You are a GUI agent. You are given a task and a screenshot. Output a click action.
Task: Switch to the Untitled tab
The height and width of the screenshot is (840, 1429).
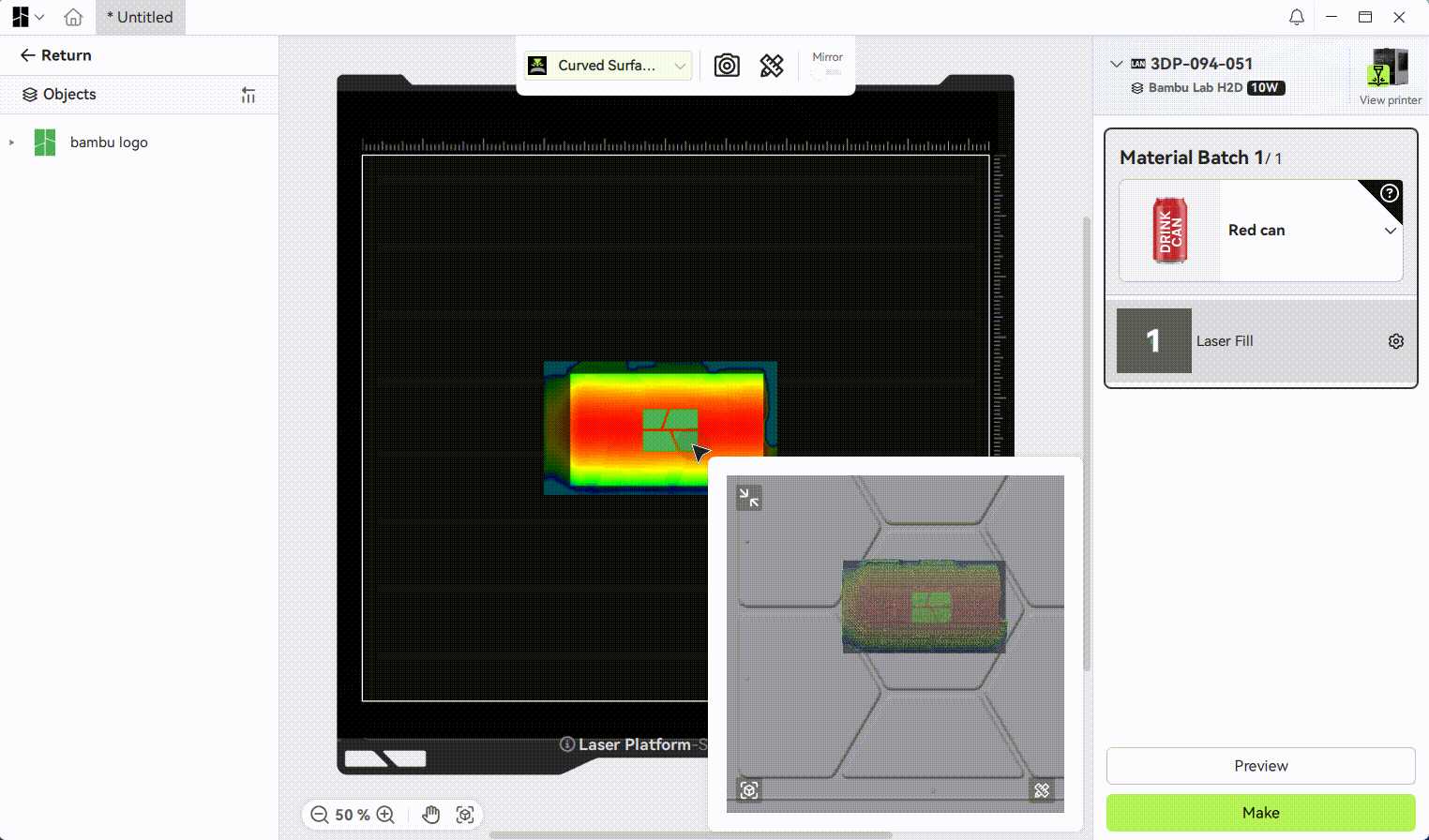tap(140, 17)
